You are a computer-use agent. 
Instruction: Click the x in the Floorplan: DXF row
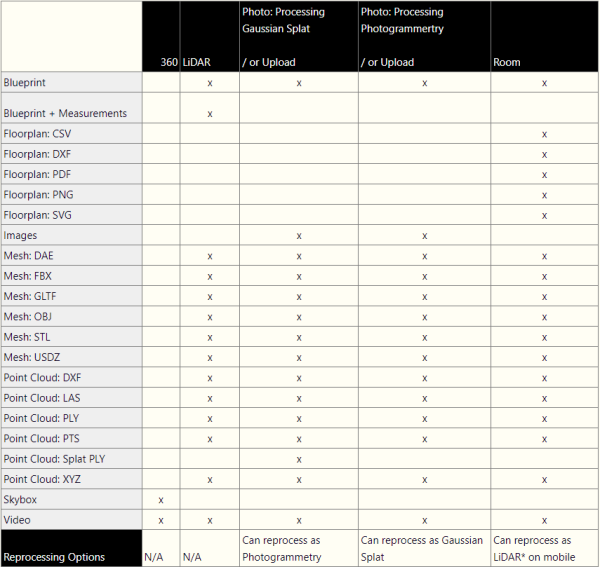(x=544, y=154)
